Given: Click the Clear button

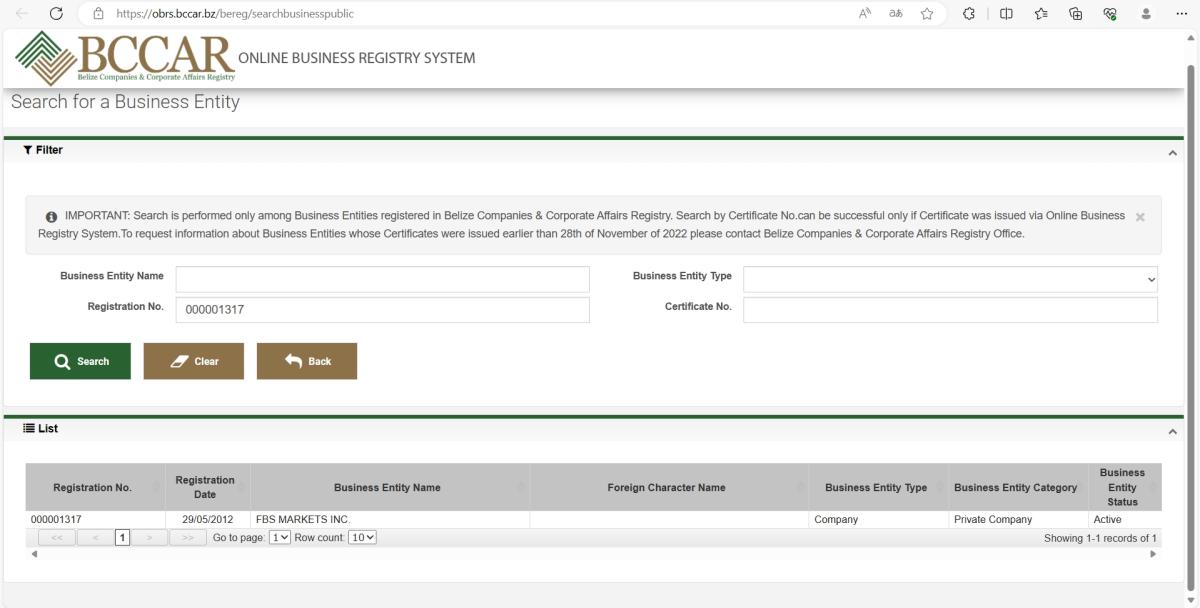Looking at the screenshot, I should (x=194, y=362).
